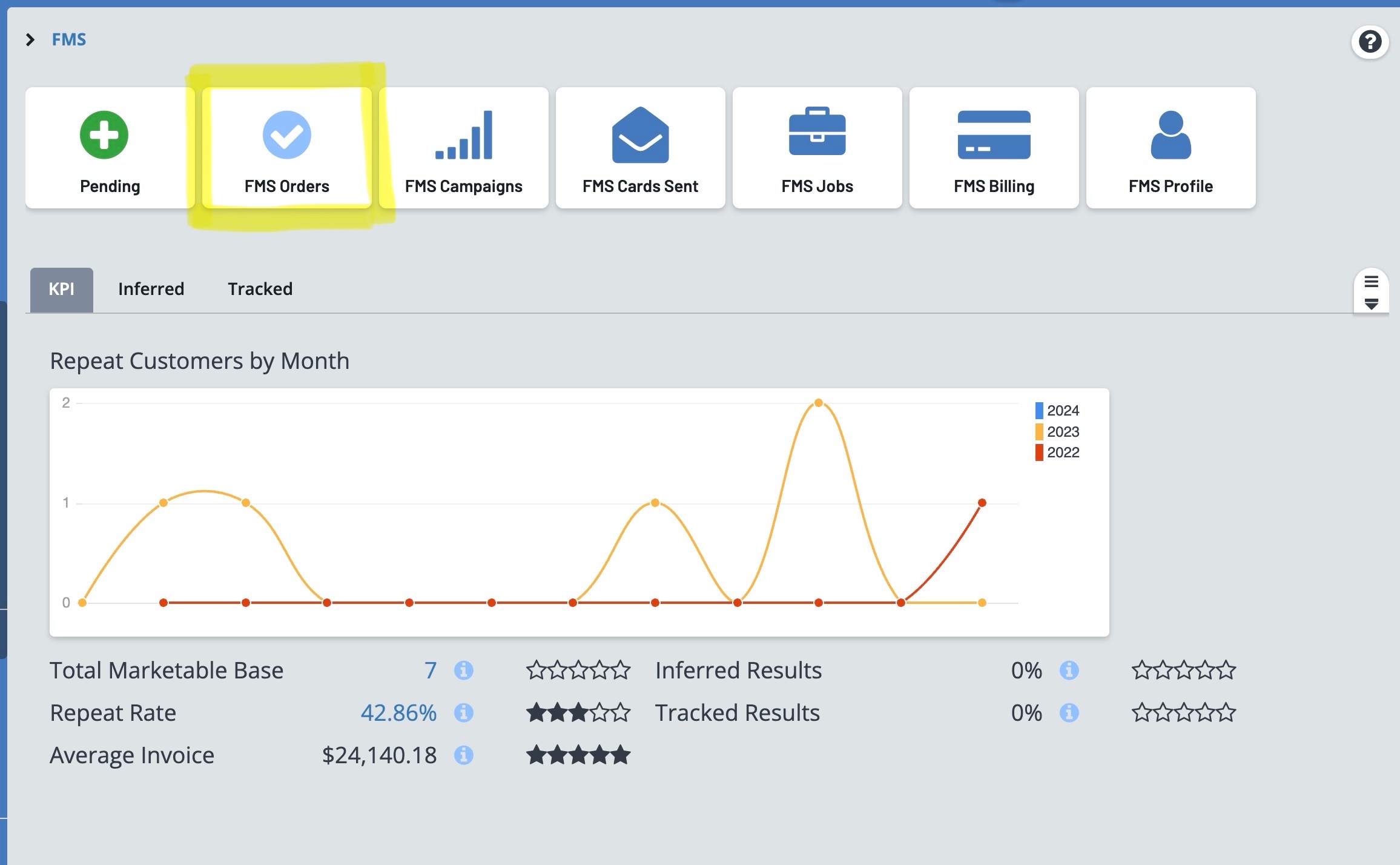
Task: Open FMS Cards Sent envelope icon
Action: point(640,135)
